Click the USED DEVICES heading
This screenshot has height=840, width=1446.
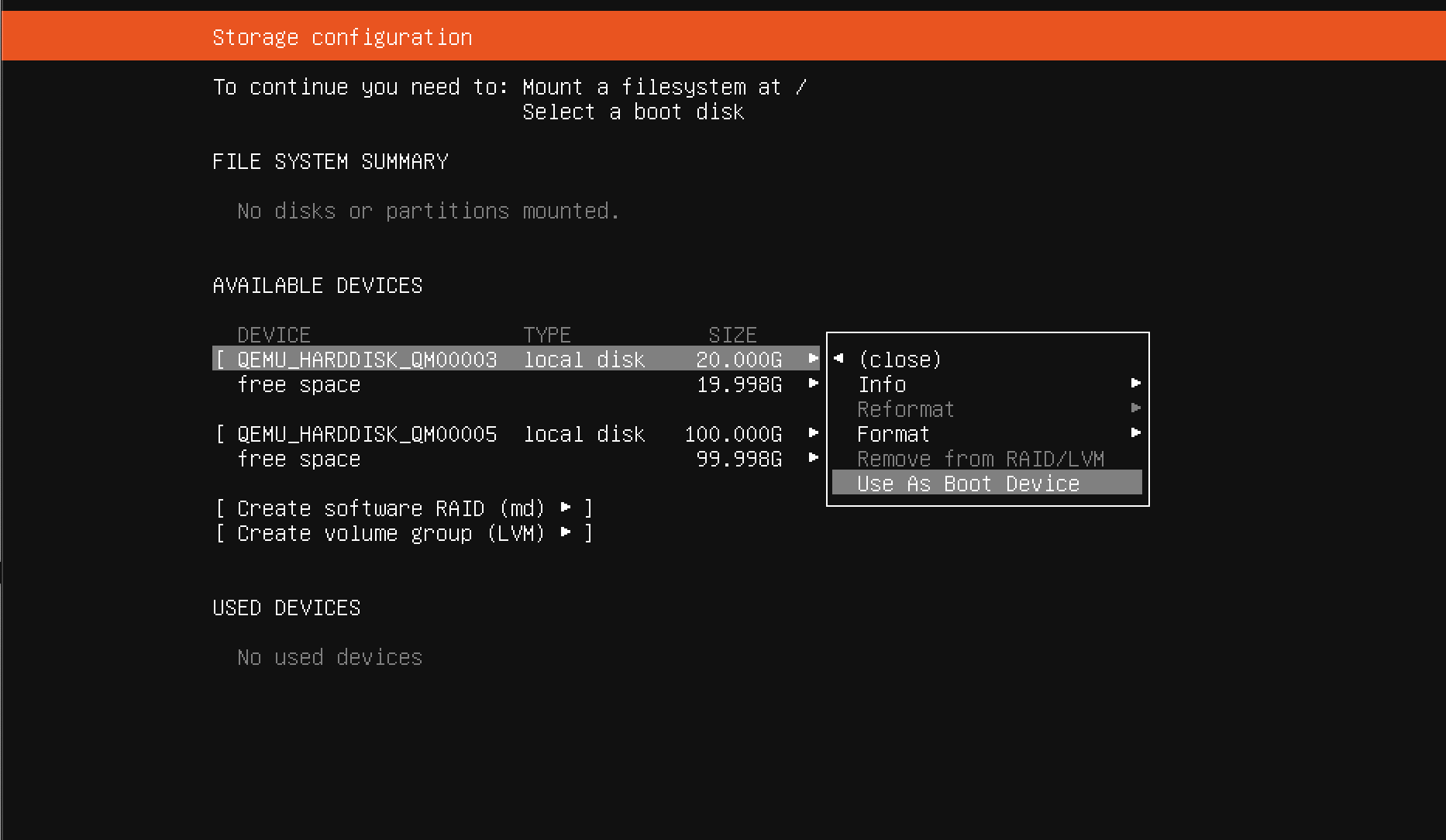pyautogui.click(x=286, y=608)
